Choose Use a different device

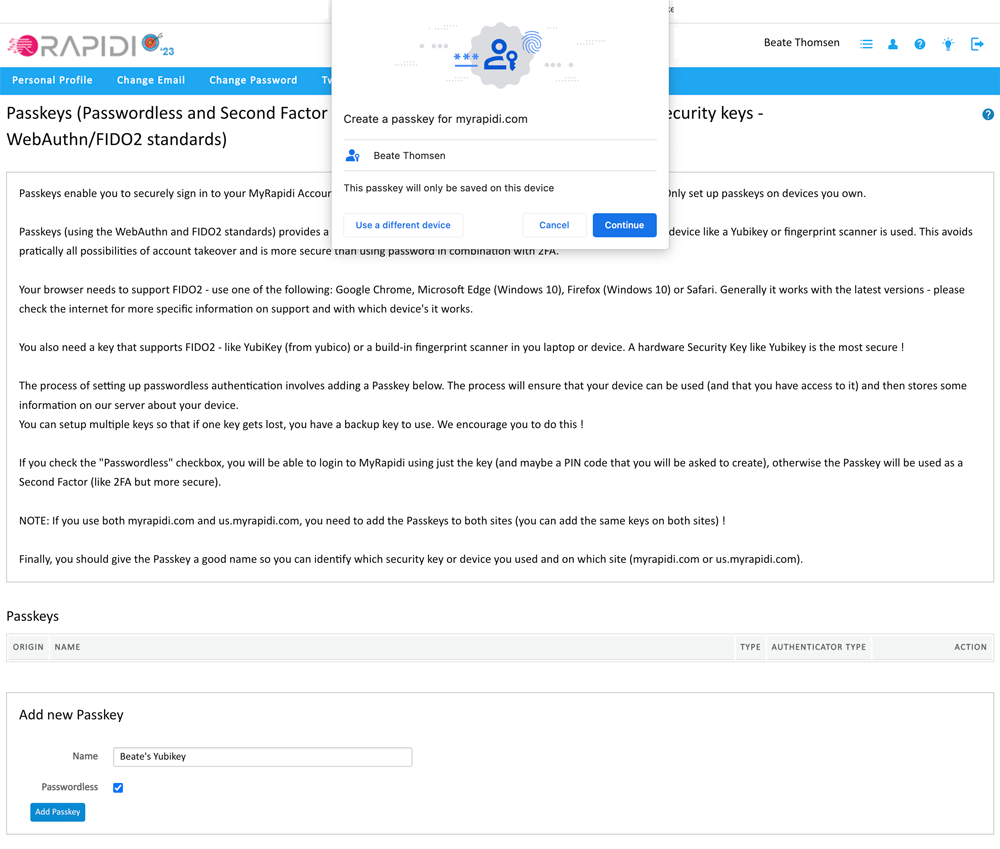click(x=403, y=225)
